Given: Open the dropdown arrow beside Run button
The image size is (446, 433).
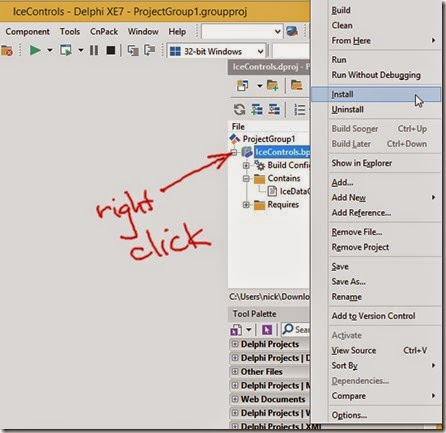Looking at the screenshot, I should 50,51.
